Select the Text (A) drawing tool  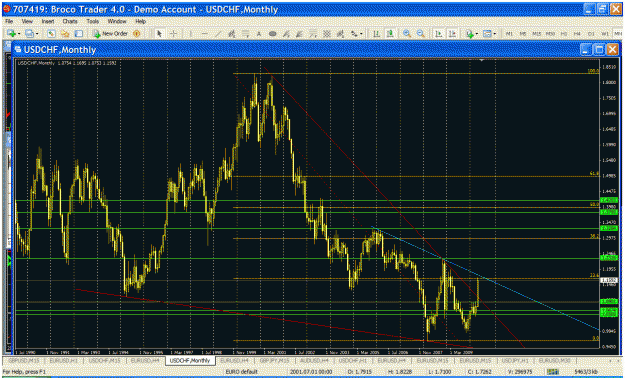[x=259, y=34]
